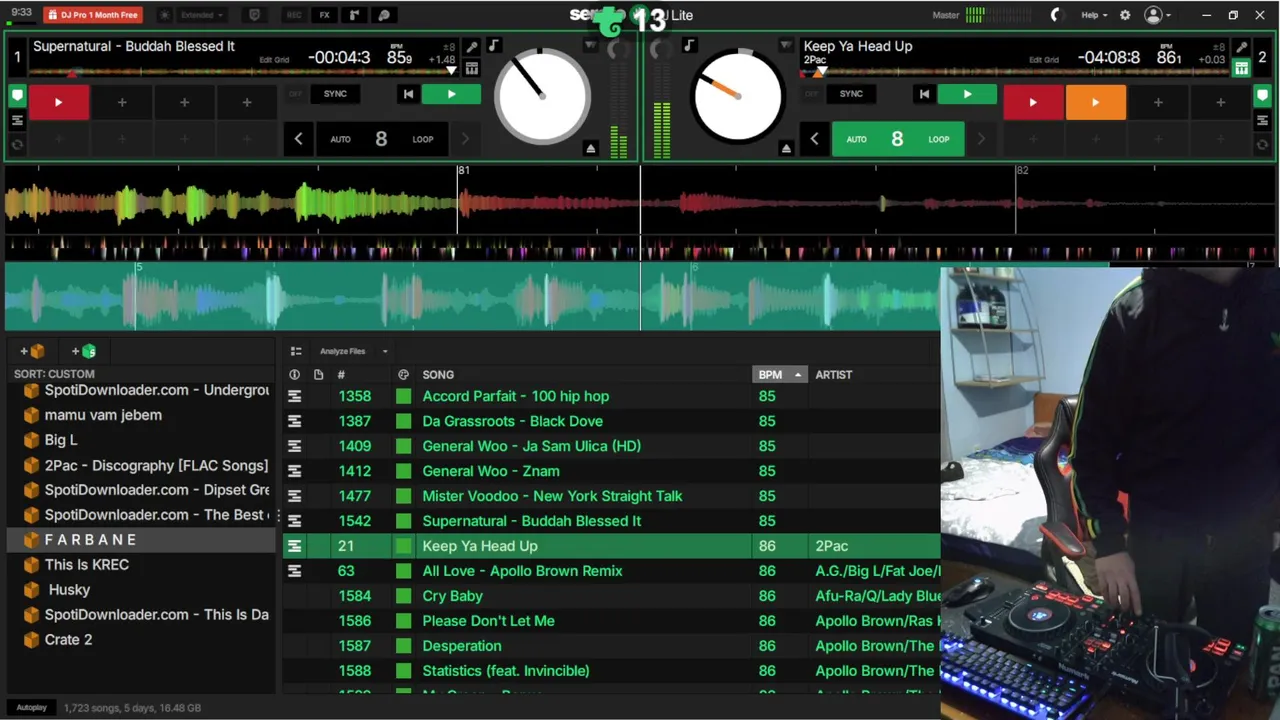Add a new smart crate

84,351
